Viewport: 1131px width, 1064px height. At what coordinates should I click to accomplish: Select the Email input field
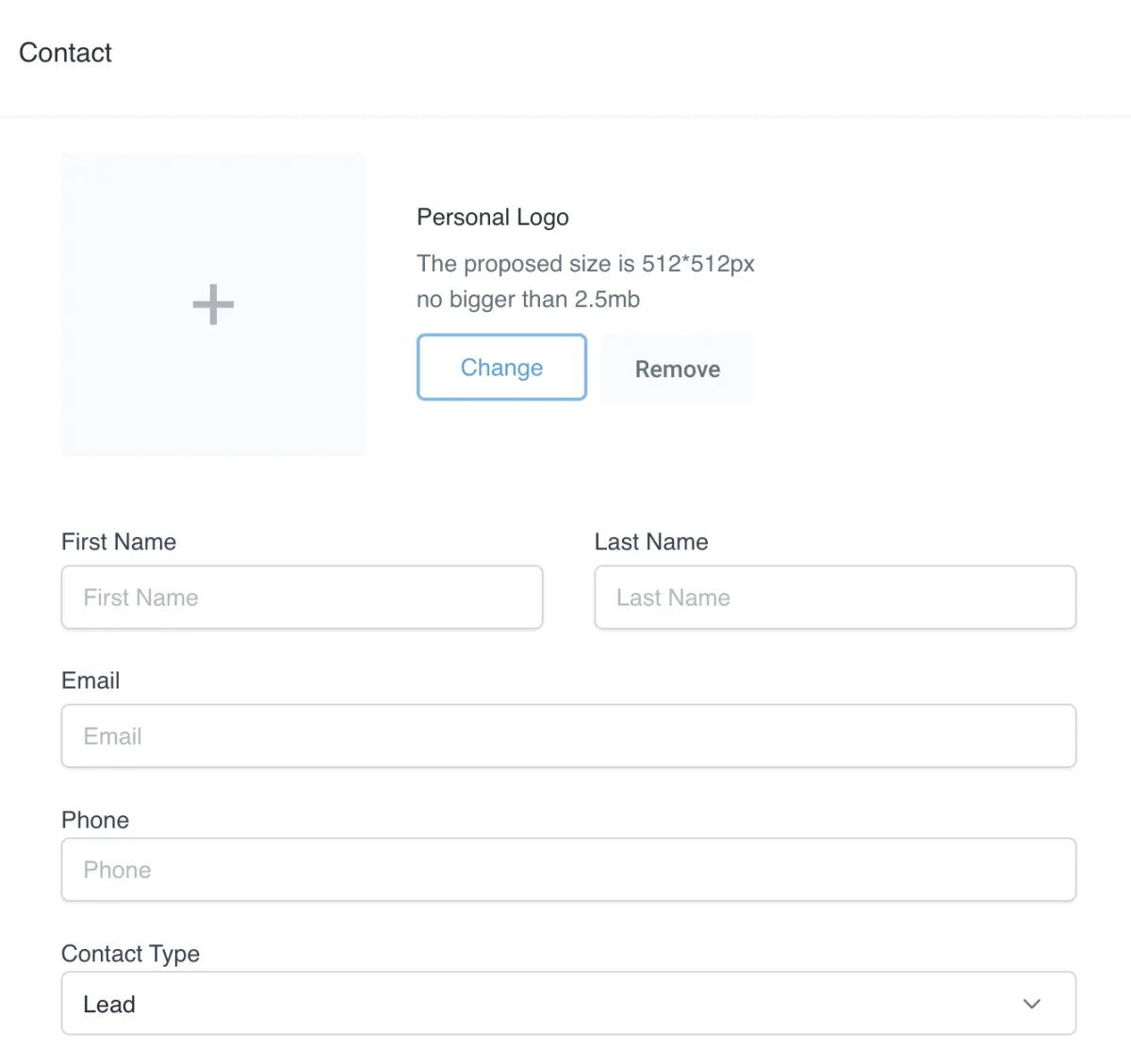point(568,736)
